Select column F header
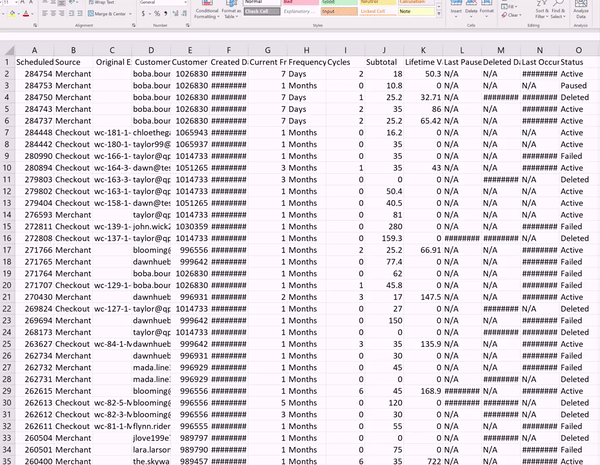The width and height of the screenshot is (600, 465). click(229, 50)
